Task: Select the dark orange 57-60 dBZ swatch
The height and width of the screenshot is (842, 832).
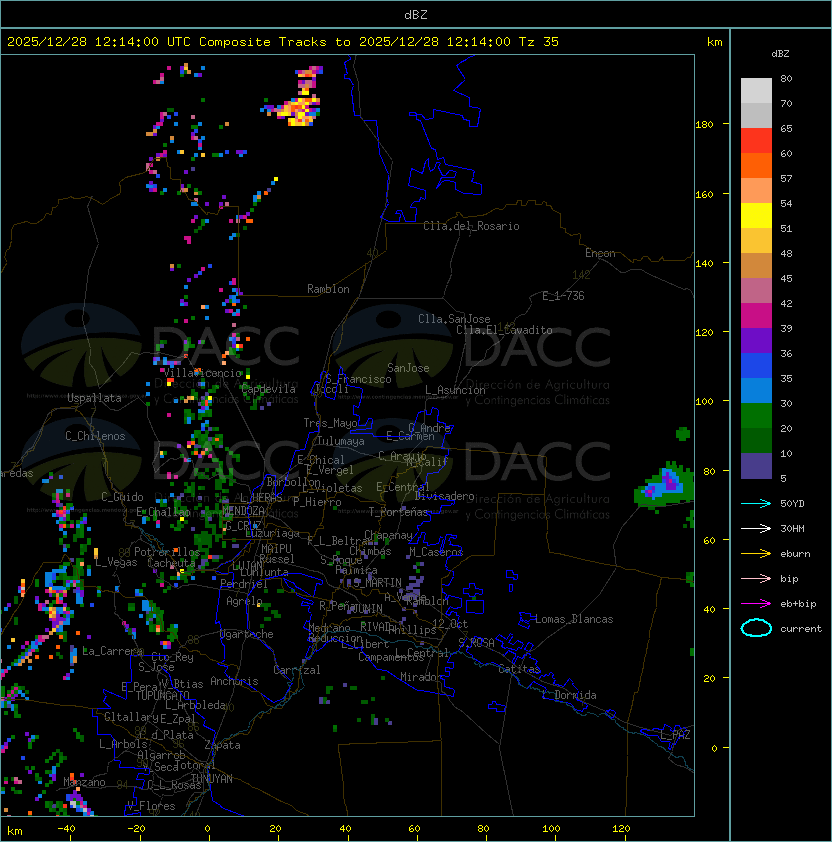Action: tap(756, 165)
